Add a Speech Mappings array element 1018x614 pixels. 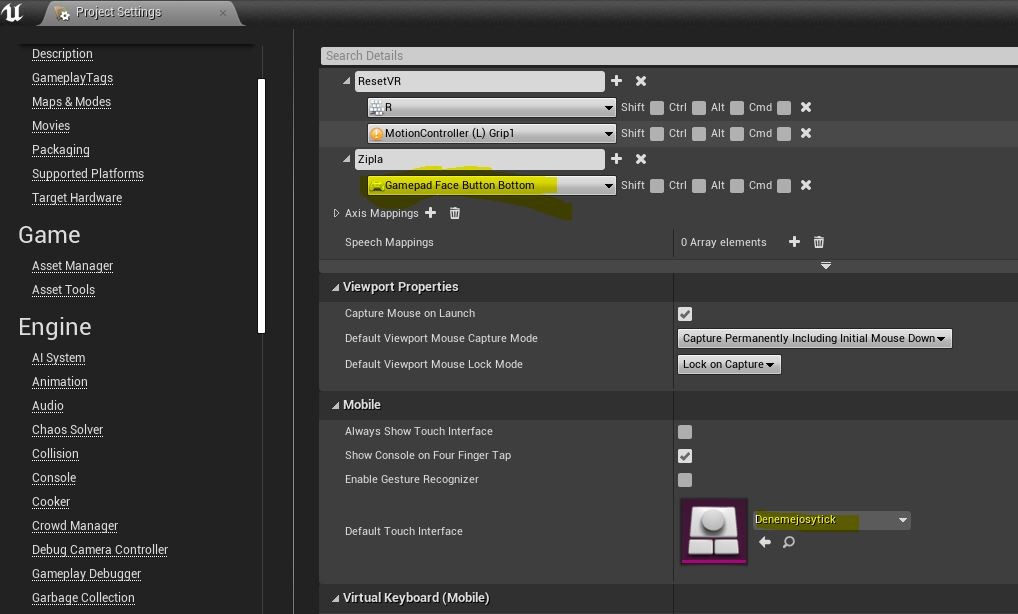click(x=794, y=241)
